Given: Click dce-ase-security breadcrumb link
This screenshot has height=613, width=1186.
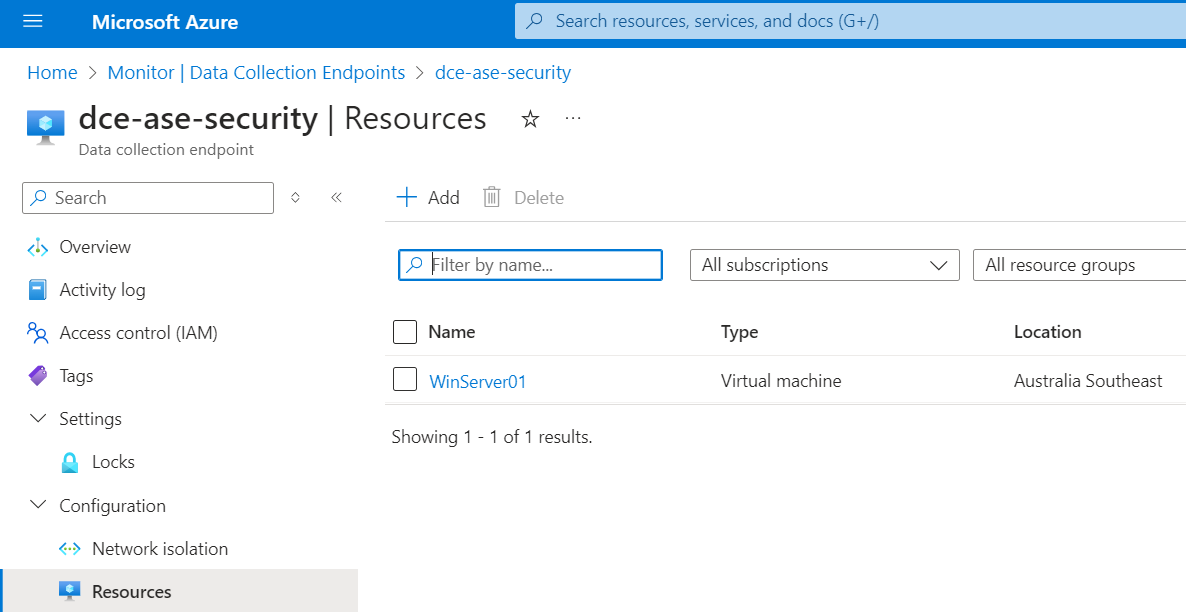Looking at the screenshot, I should 503,73.
